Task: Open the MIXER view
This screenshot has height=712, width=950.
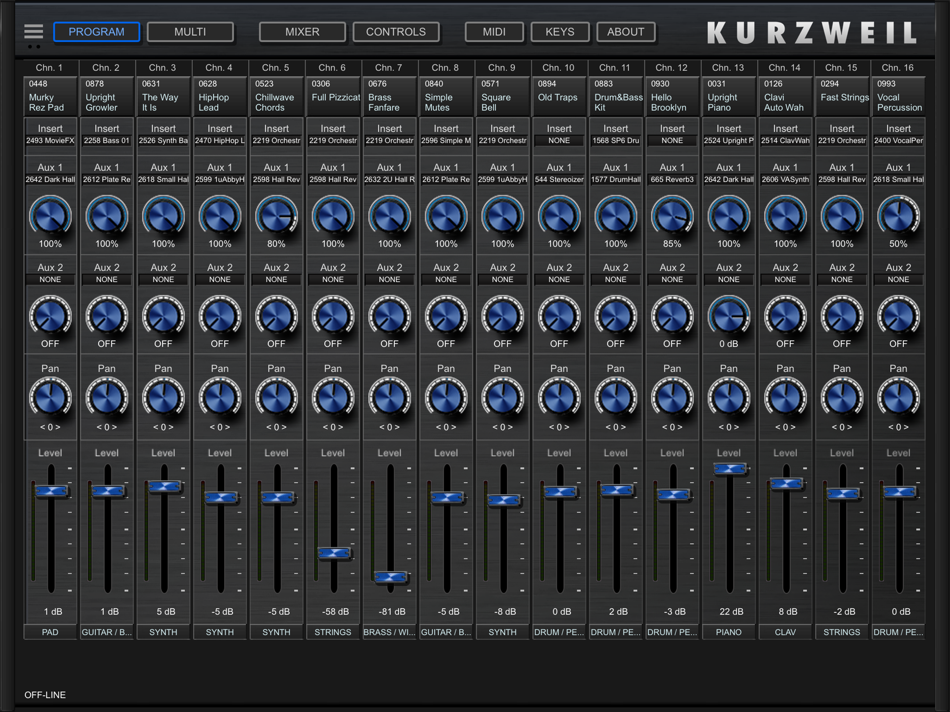Action: (x=302, y=31)
